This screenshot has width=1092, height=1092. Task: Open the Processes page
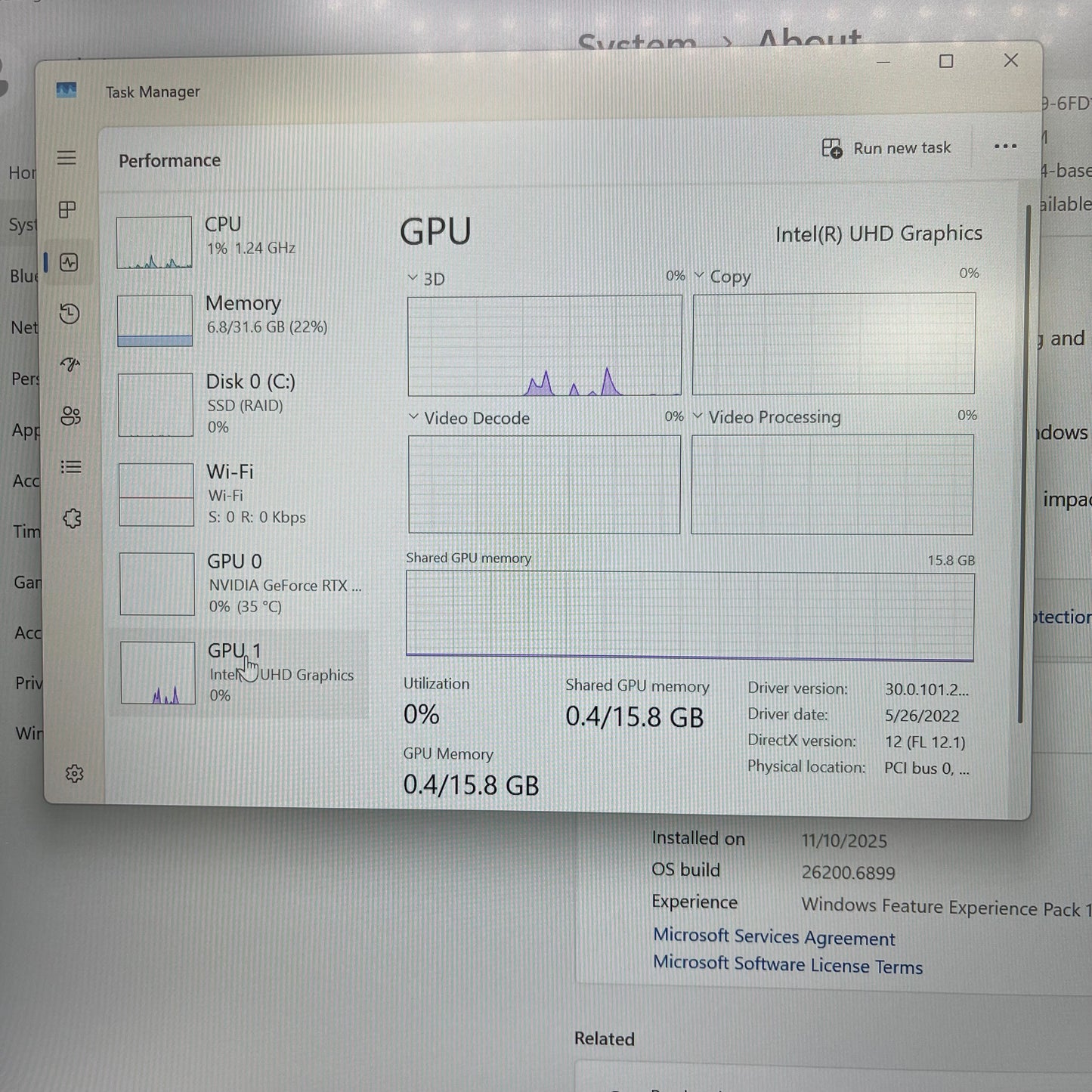(67, 210)
